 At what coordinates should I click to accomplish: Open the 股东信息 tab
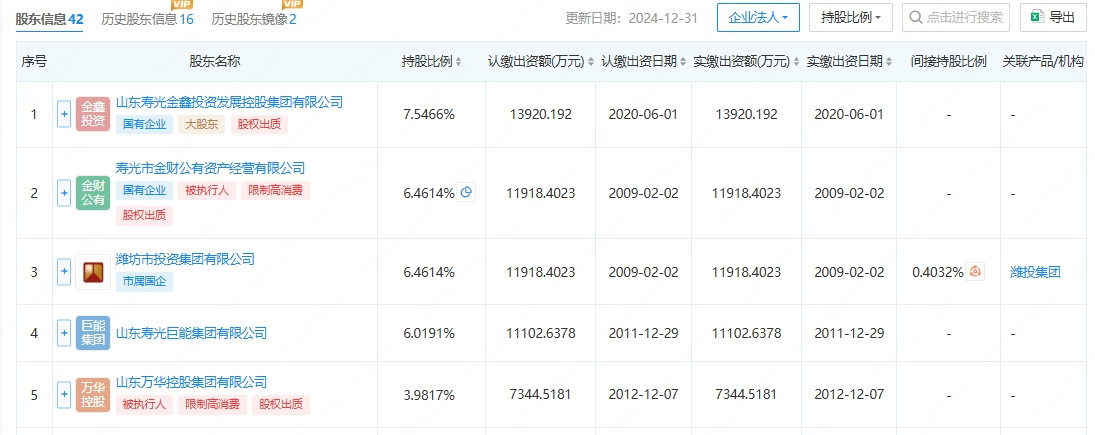tap(50, 18)
